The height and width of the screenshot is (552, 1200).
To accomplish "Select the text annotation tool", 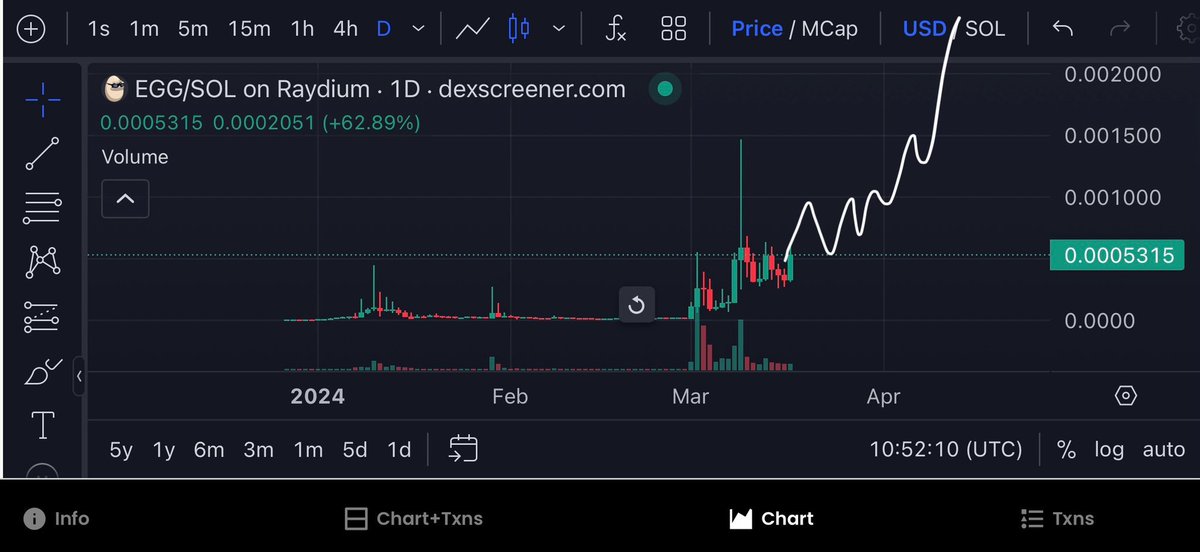I will (43, 426).
